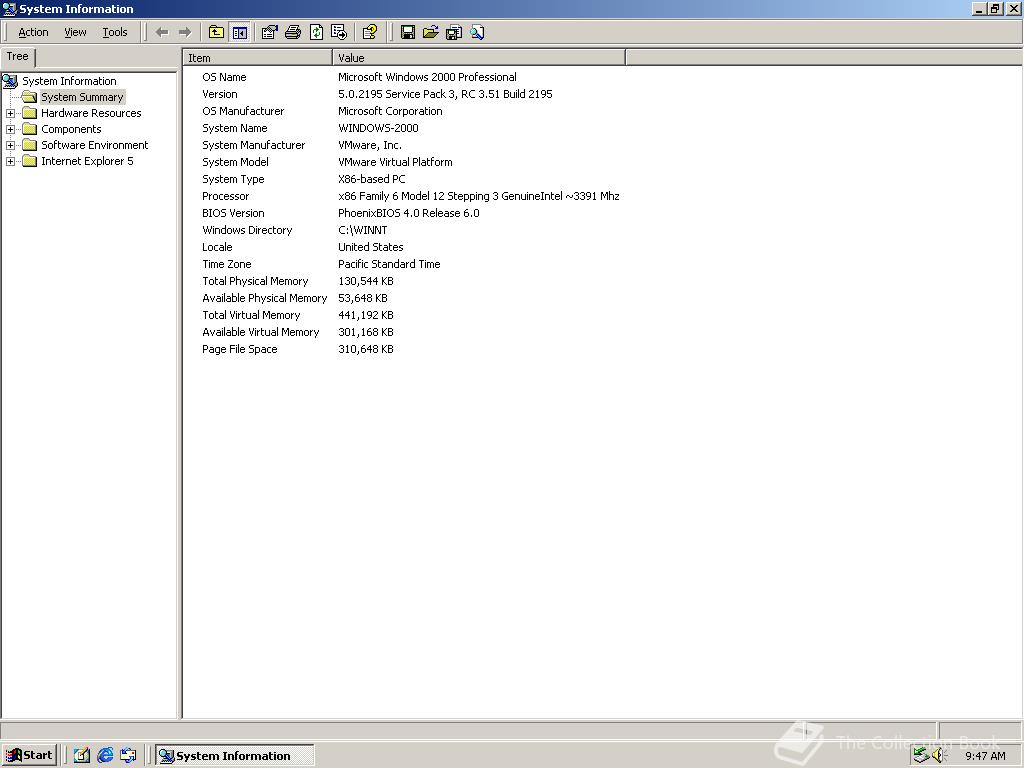Click the network tray icon
The image size is (1024, 768).
[x=921, y=756]
